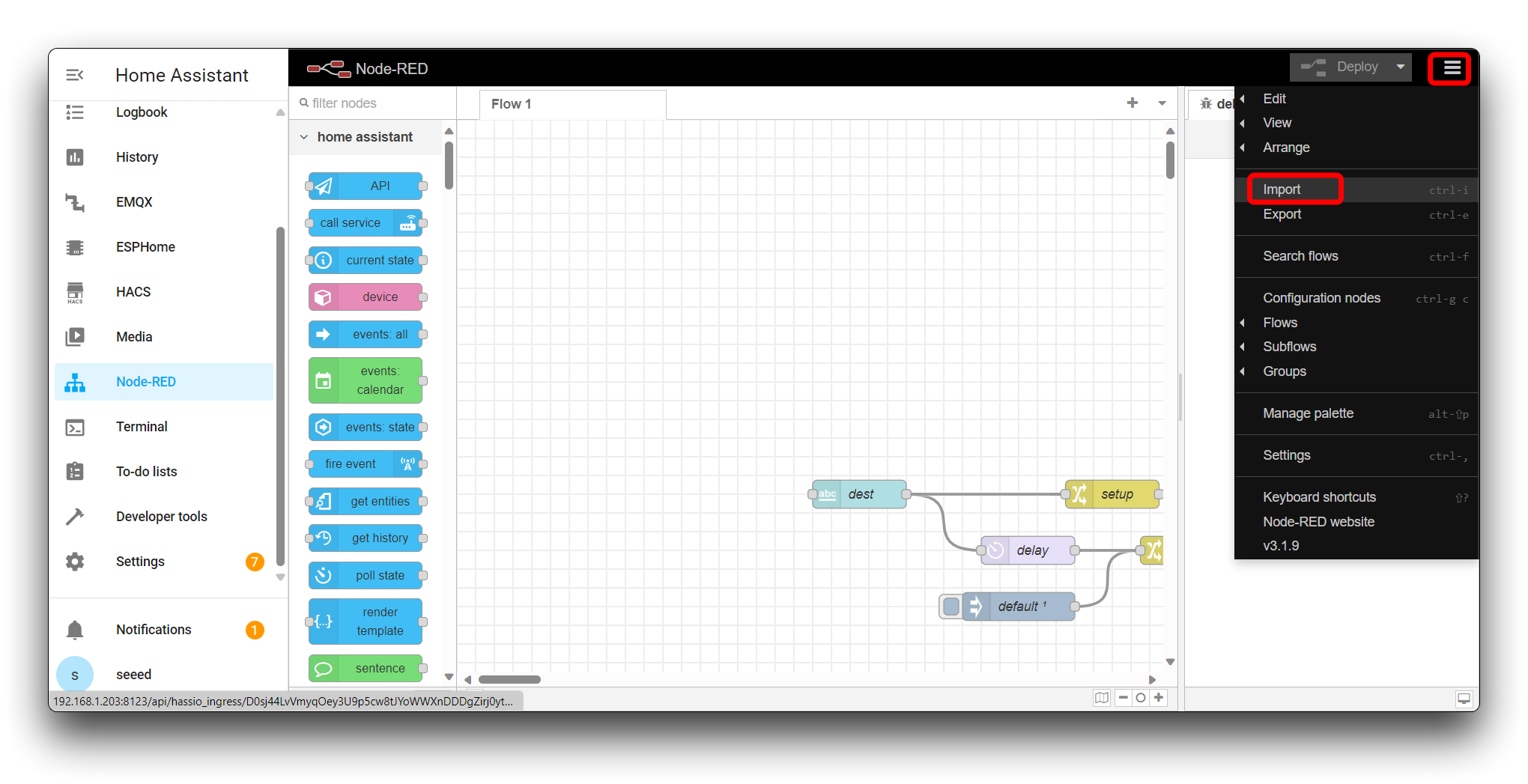
Task: Open the Deploy options dropdown arrow
Action: (x=1400, y=67)
